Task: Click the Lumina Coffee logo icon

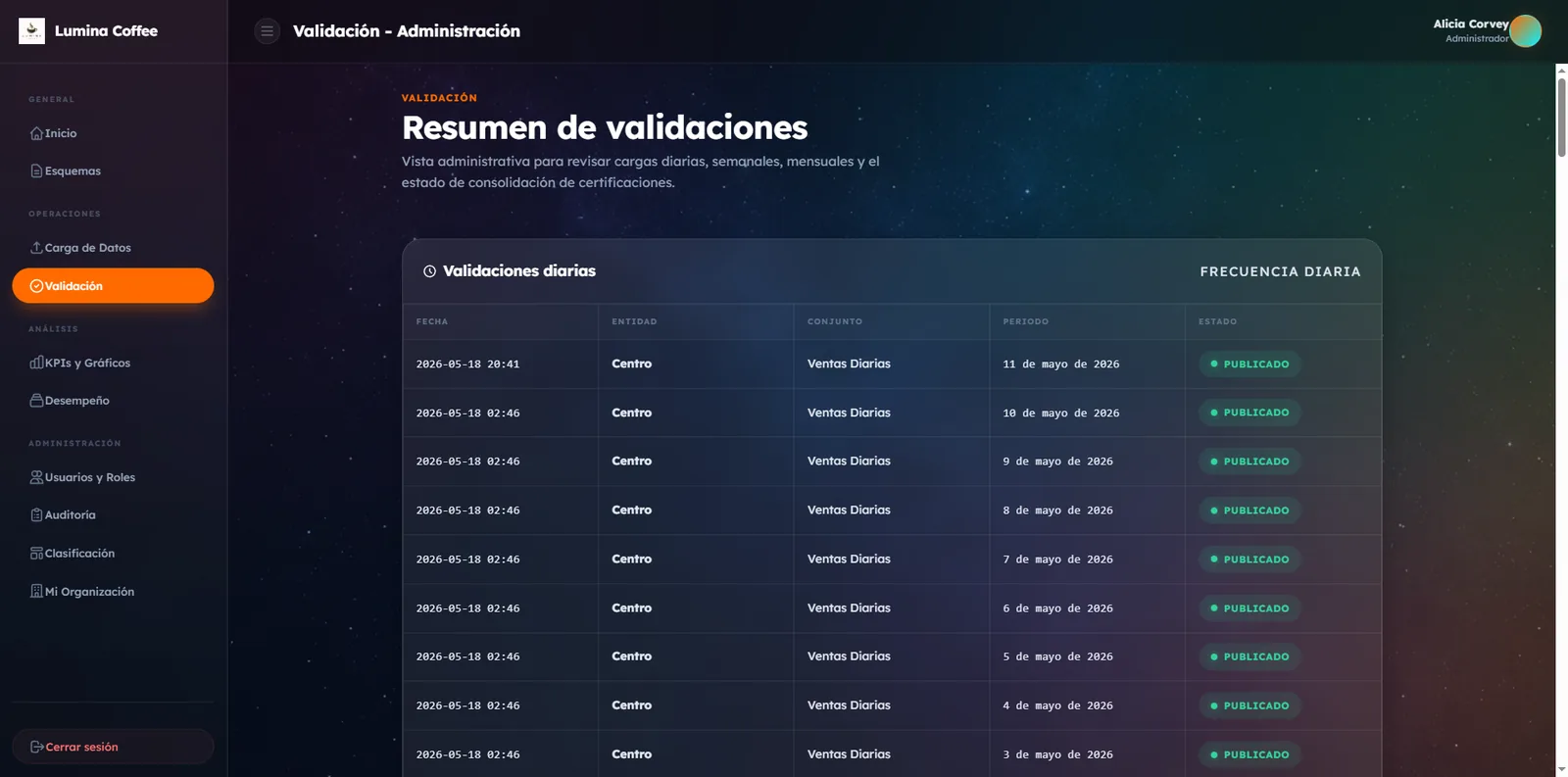Action: click(31, 30)
